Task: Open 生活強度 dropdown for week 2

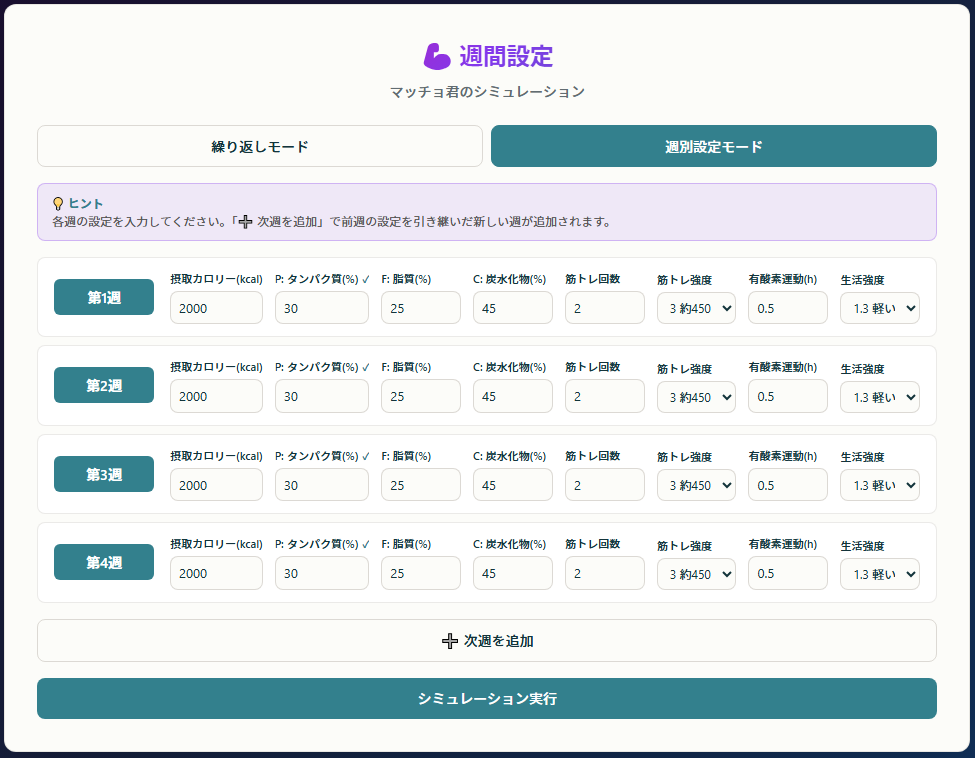Action: [x=880, y=397]
